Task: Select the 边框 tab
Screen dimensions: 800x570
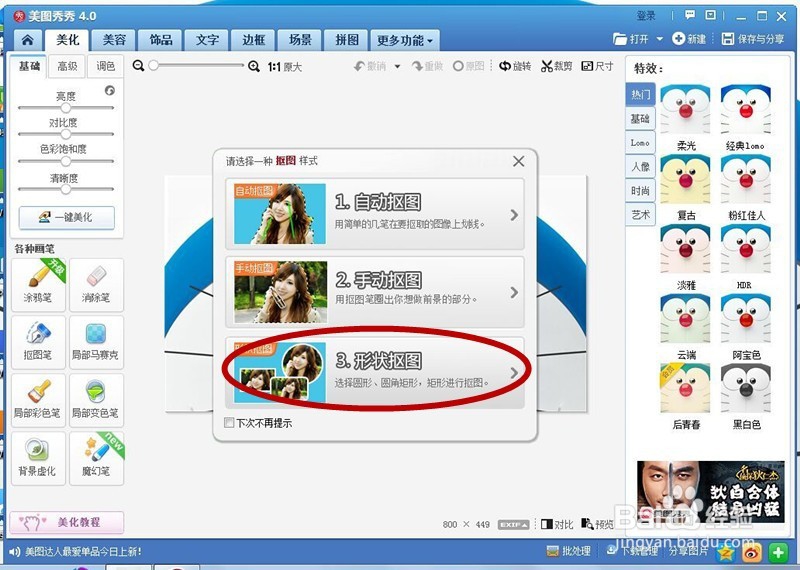Action: (x=254, y=40)
